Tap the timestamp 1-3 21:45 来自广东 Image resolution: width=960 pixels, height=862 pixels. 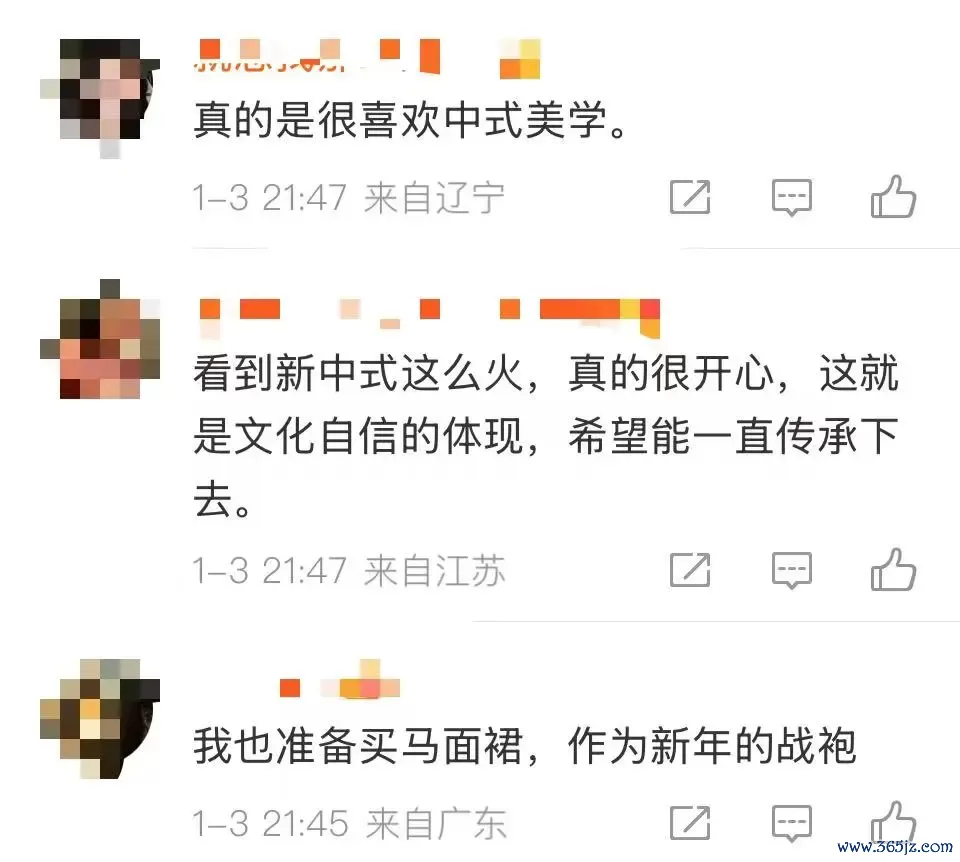[350, 823]
